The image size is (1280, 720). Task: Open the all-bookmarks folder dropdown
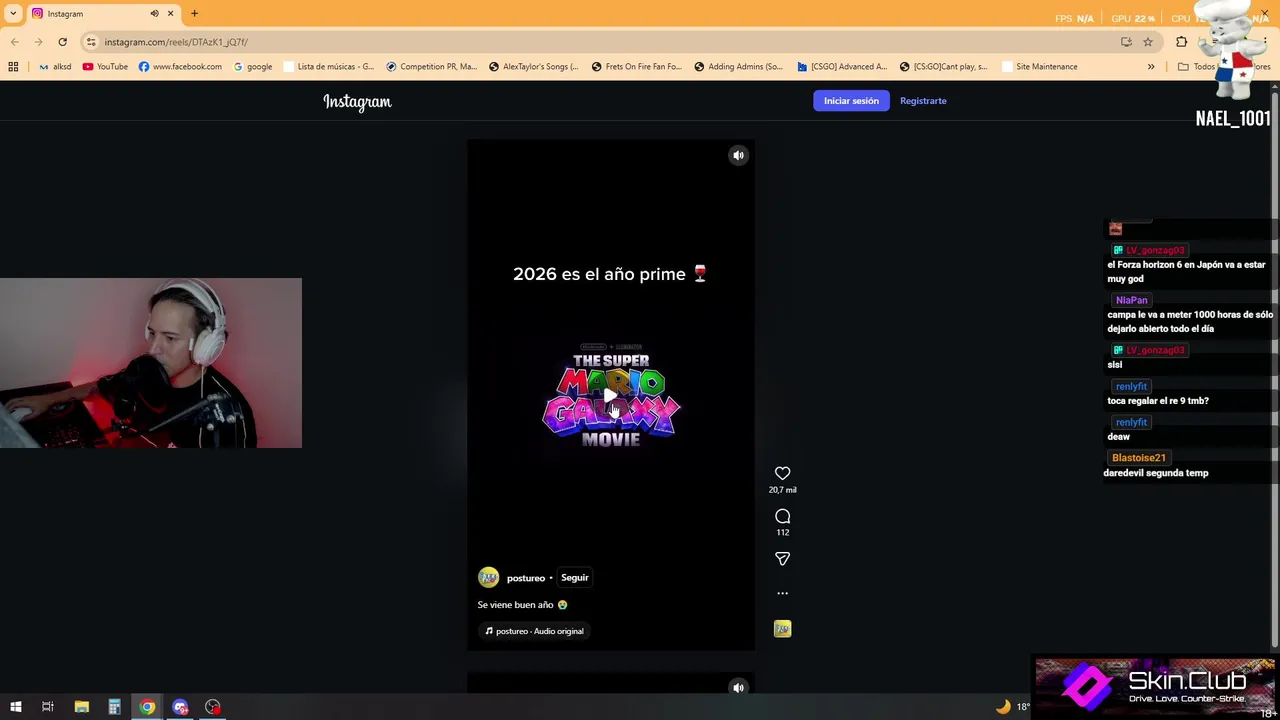pyautogui.click(x=1223, y=67)
